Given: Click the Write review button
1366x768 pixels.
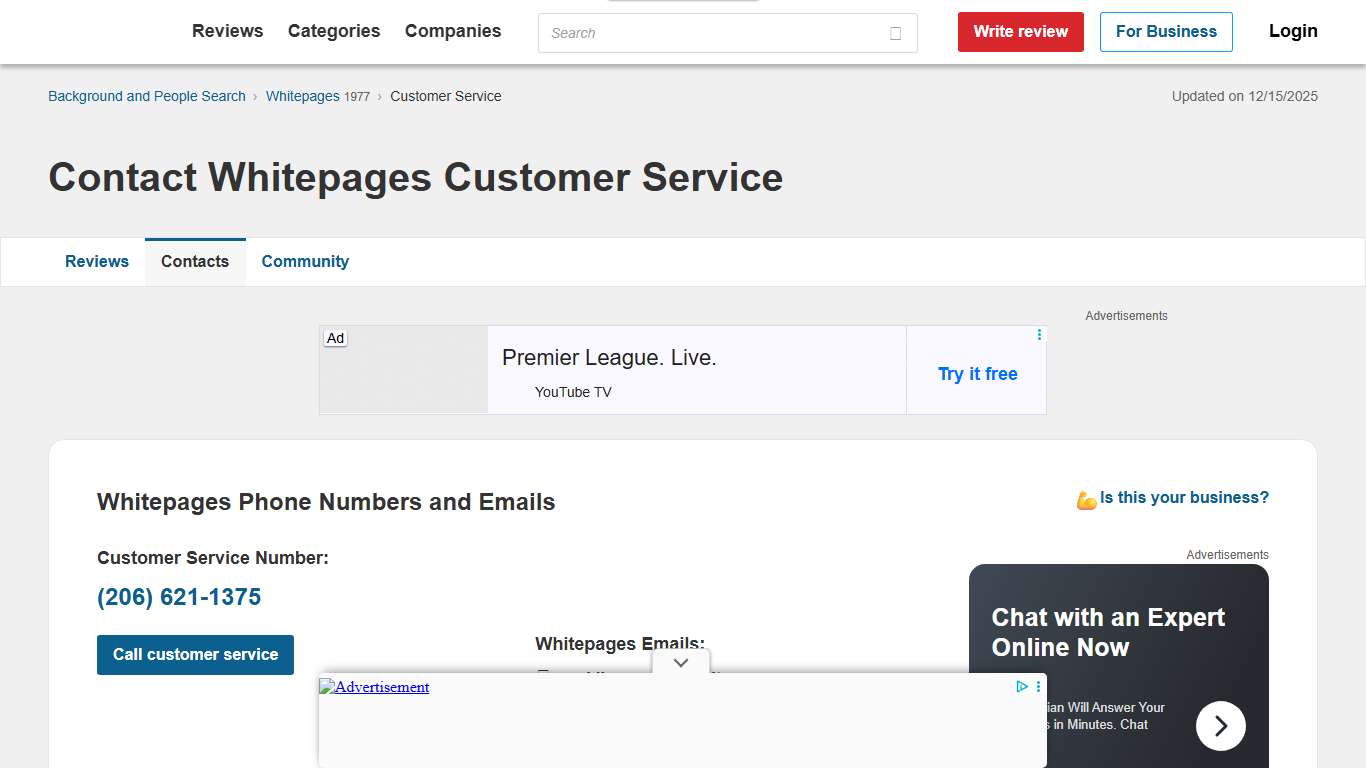Looking at the screenshot, I should coord(1020,31).
